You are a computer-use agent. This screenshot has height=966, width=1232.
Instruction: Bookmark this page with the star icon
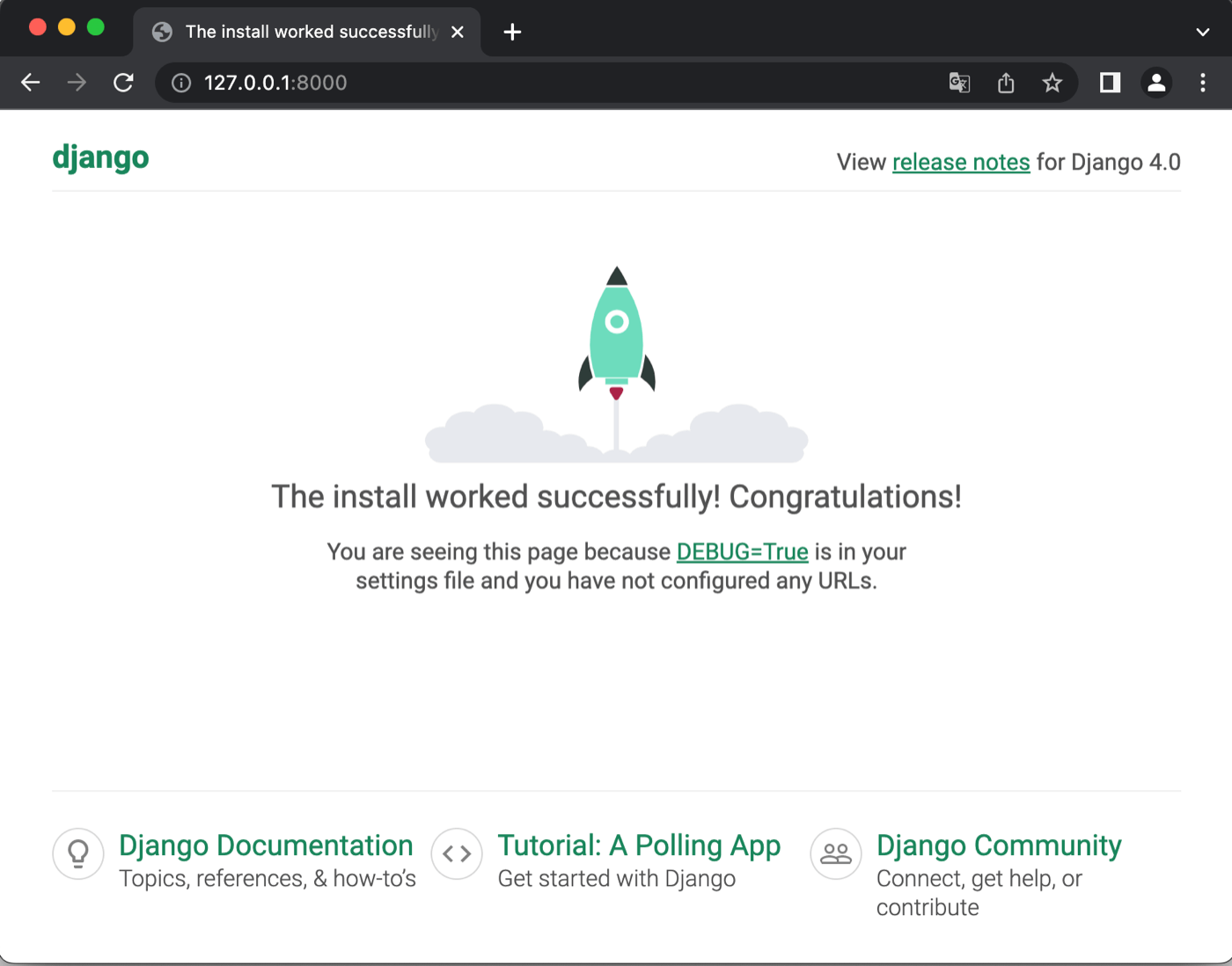1052,83
